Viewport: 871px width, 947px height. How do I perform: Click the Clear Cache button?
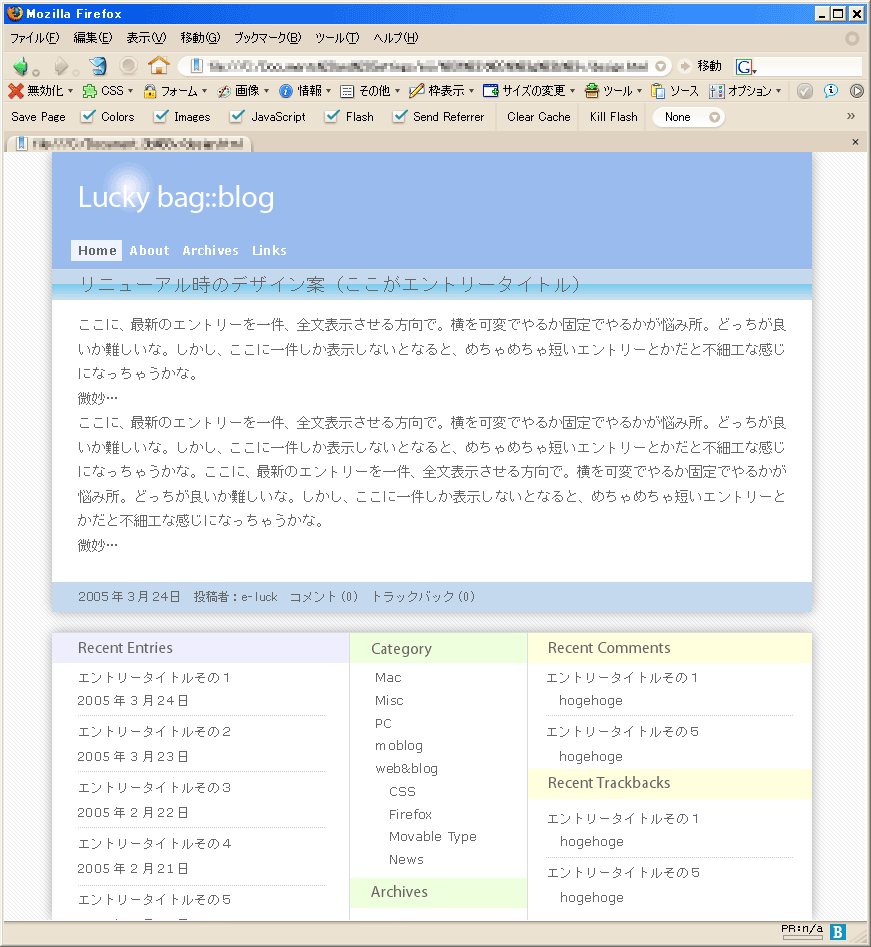click(538, 117)
